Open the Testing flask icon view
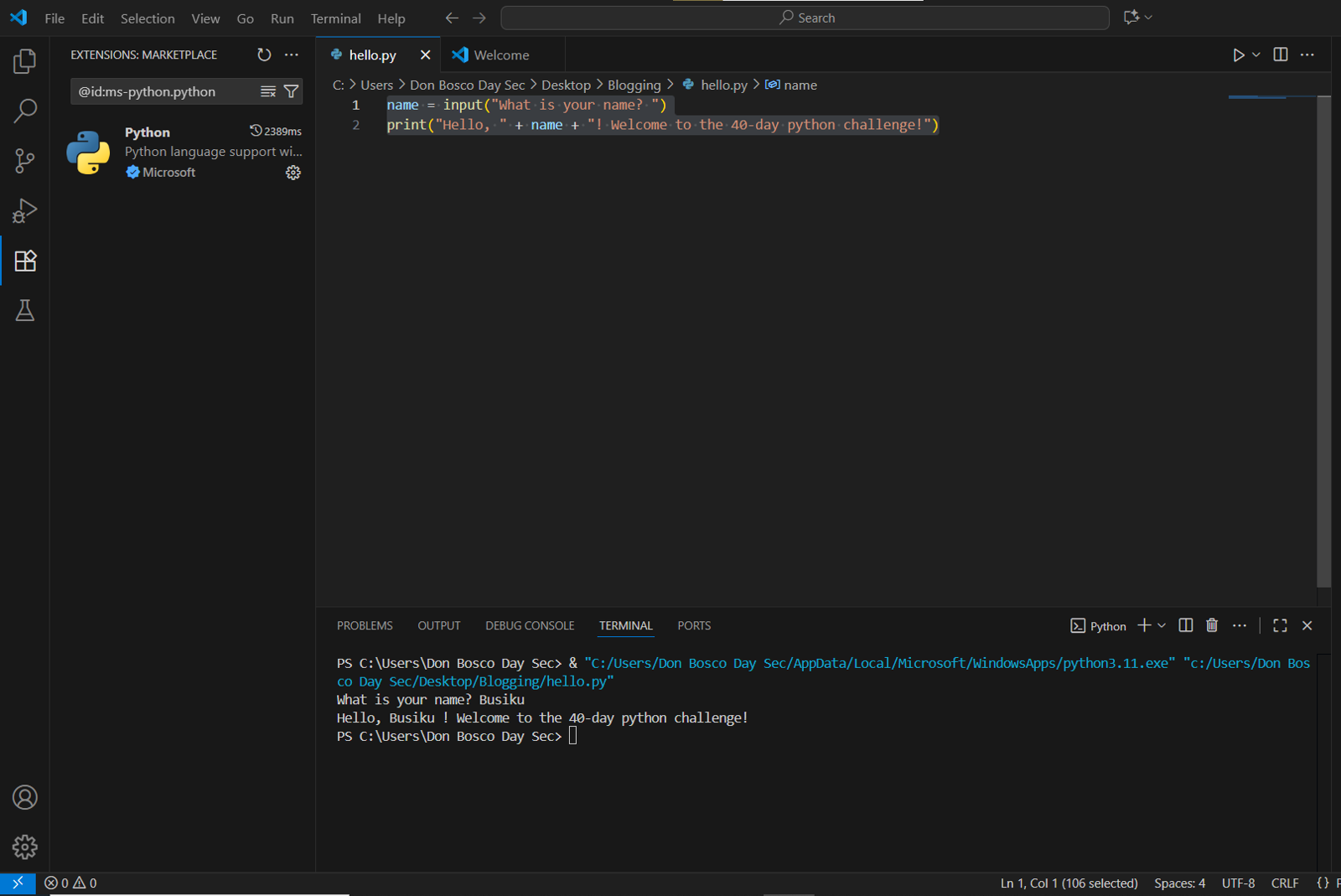Screen dimensions: 1341x896 [x=25, y=311]
